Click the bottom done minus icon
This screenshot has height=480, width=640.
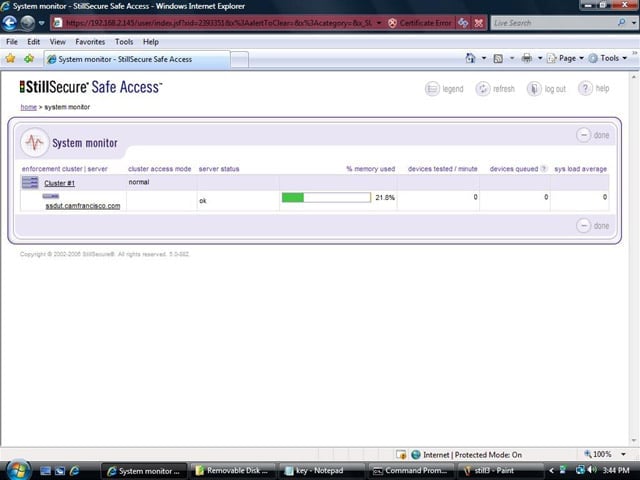(x=583, y=225)
